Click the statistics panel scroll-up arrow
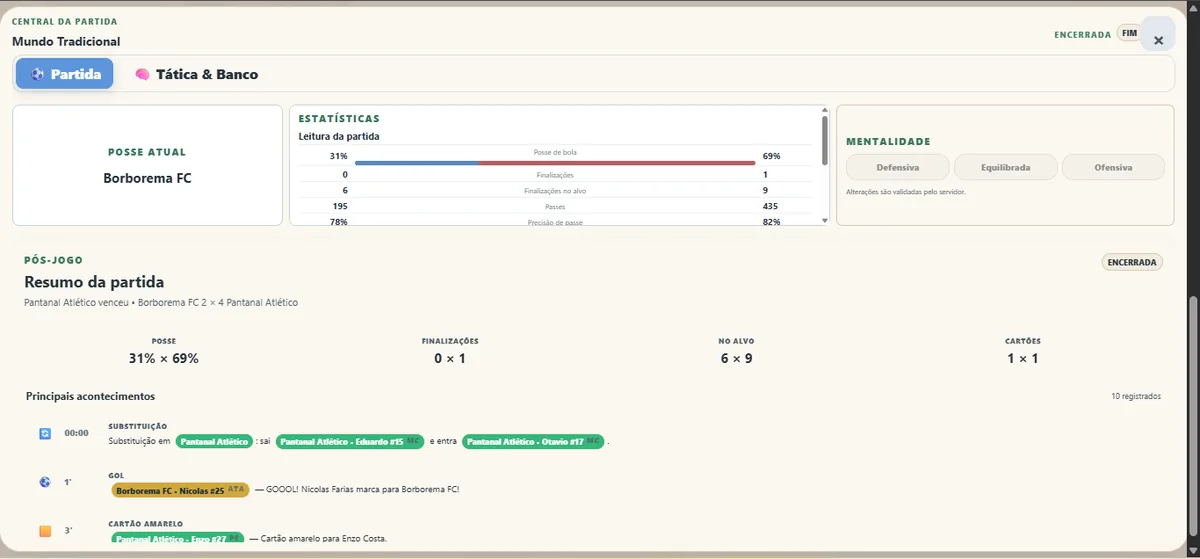Screen dimensions: 1200x559 (825, 111)
